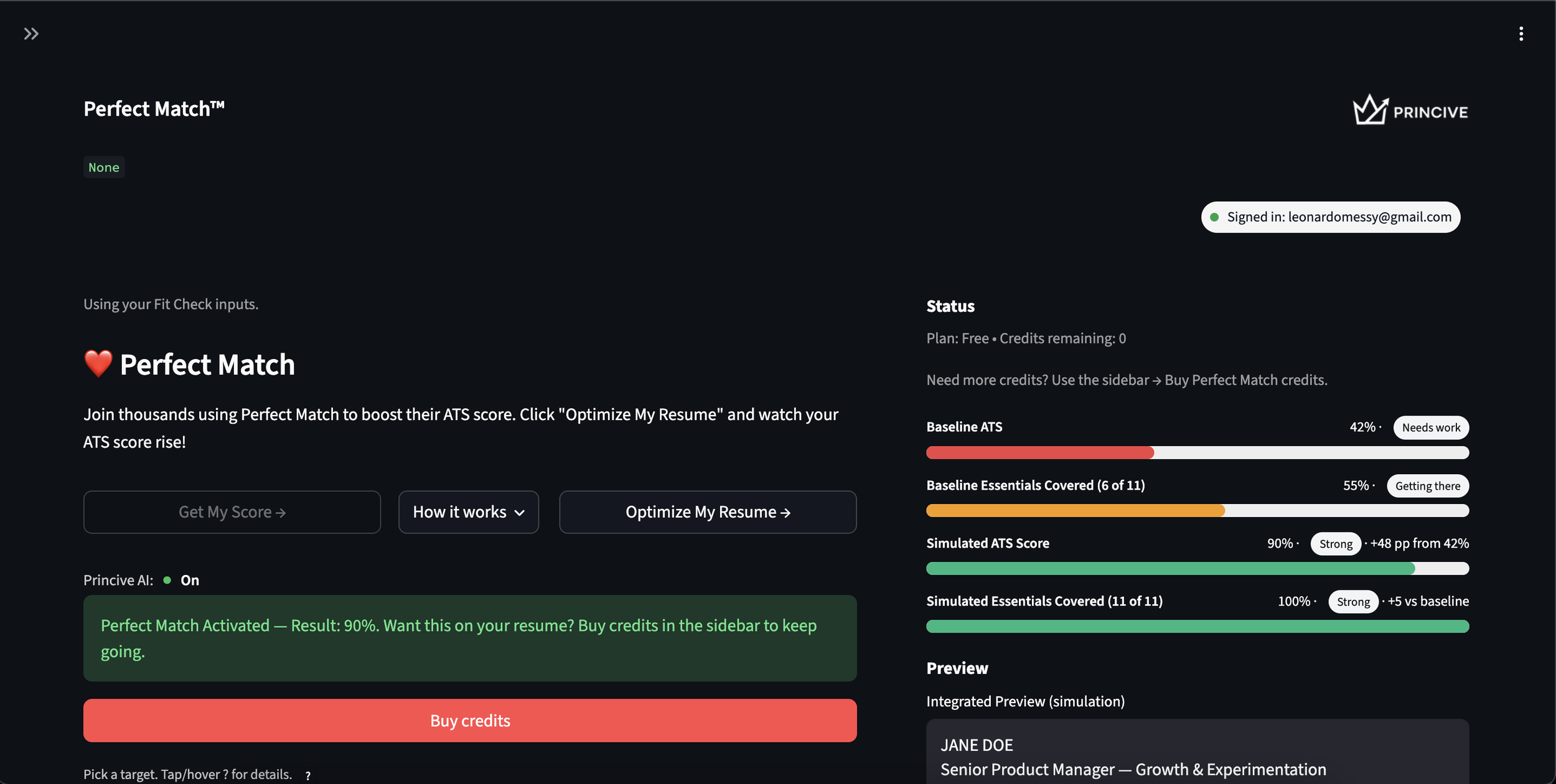Click the Simulated ATS Score green bar
Screen dimensions: 1556x784
pyautogui.click(x=1170, y=569)
